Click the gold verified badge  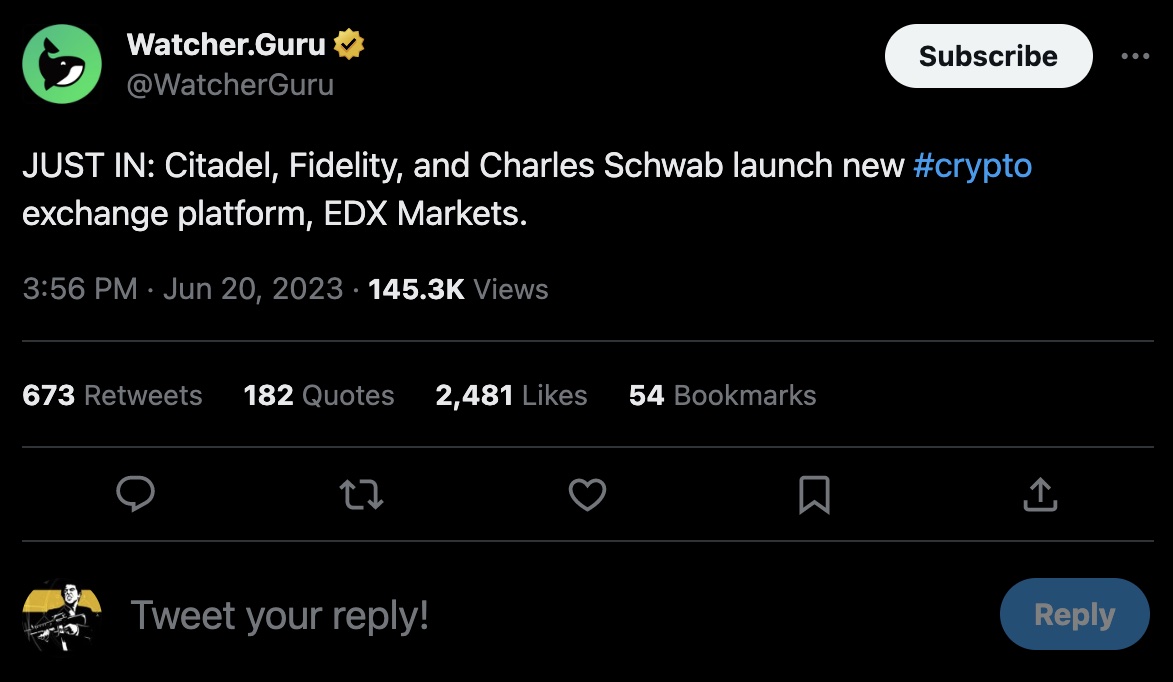coord(349,44)
